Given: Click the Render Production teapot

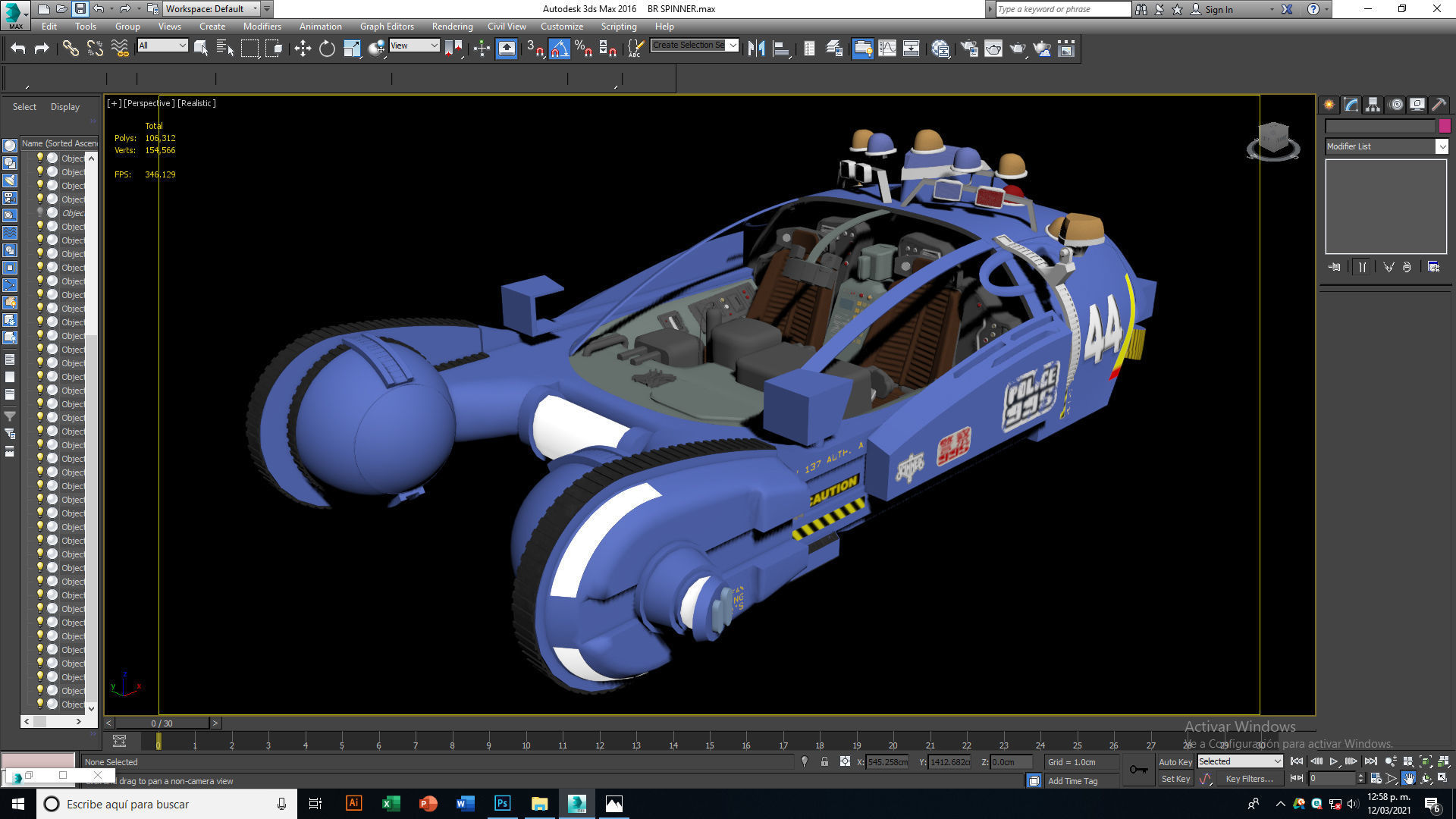Looking at the screenshot, I should (x=1018, y=49).
